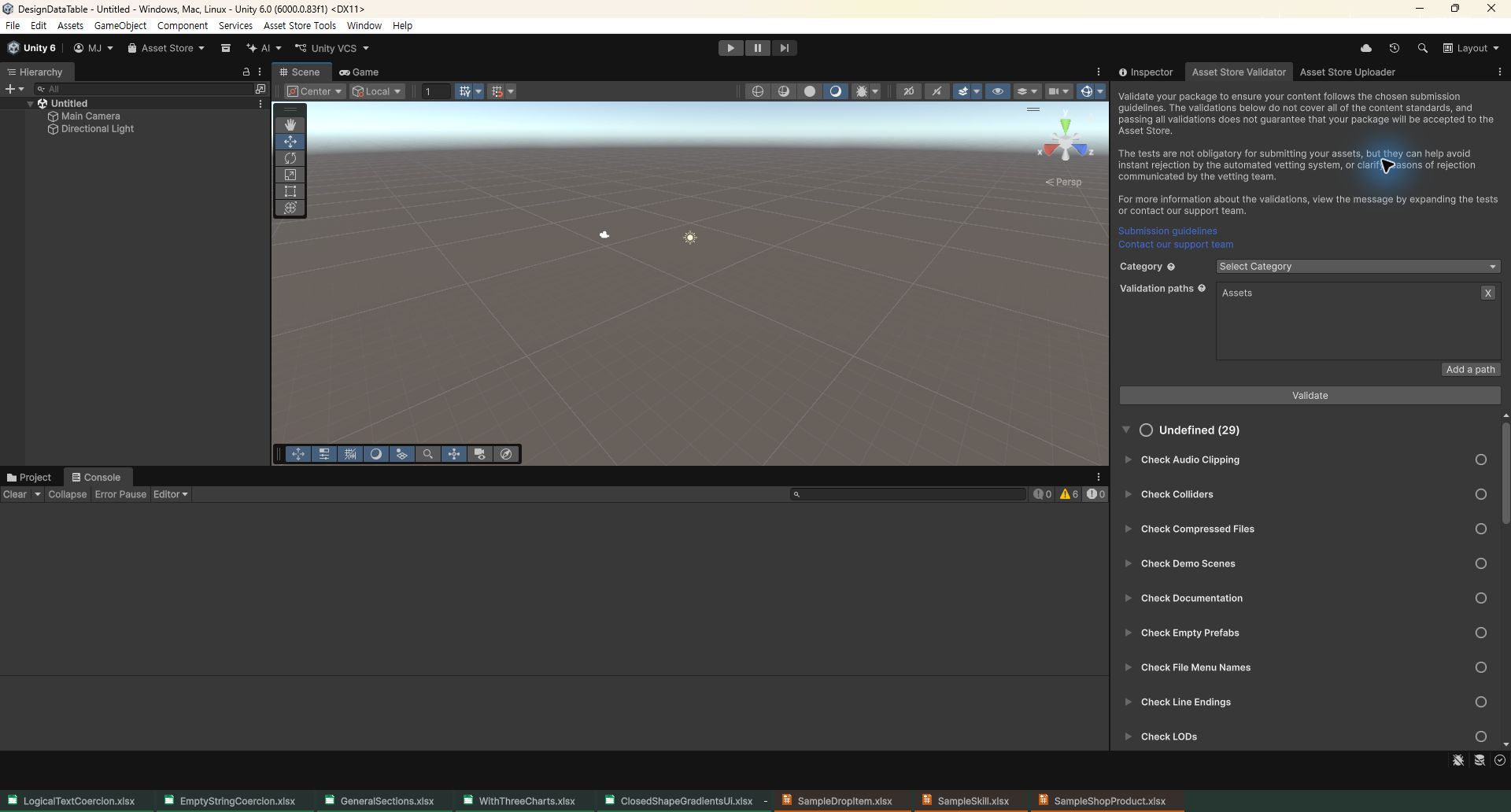Select the Rect tool
Screen dimensions: 1511x812
[290, 191]
